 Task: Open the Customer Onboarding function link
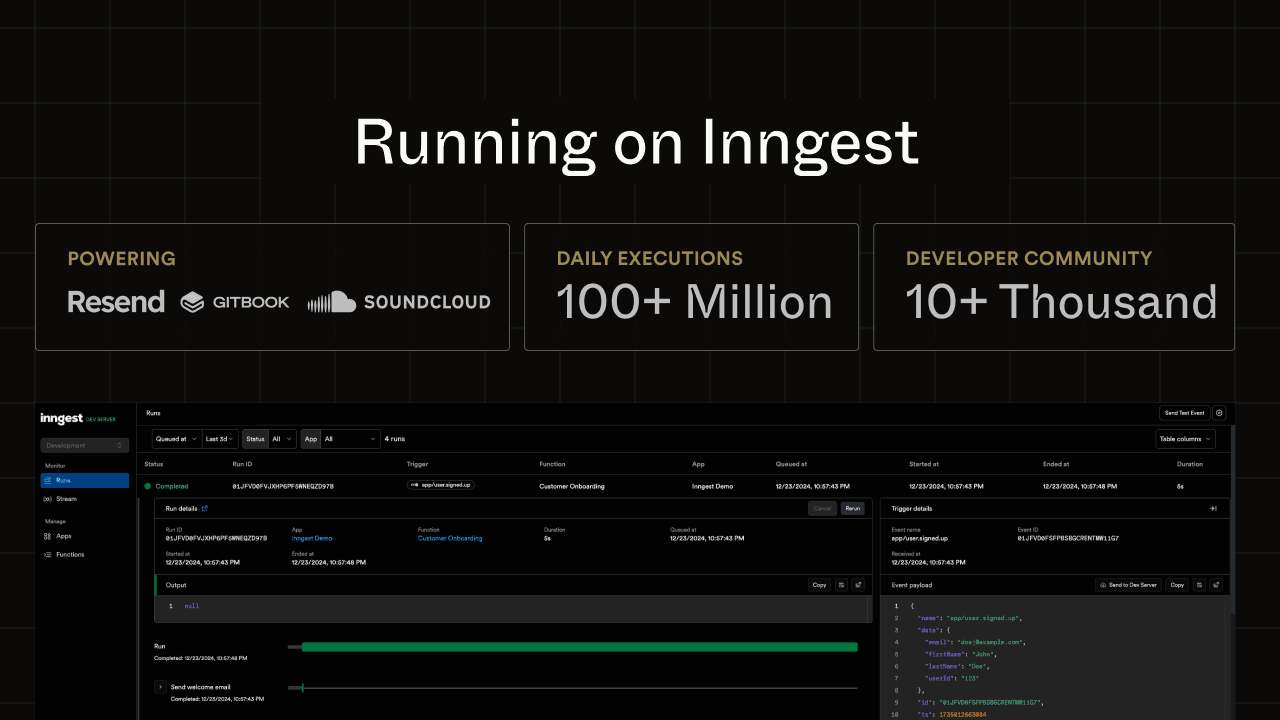click(x=450, y=538)
